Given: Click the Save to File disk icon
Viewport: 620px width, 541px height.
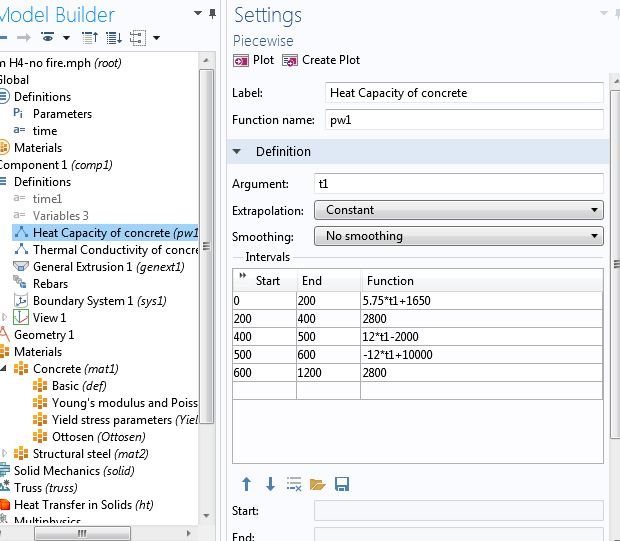Looking at the screenshot, I should 342,484.
